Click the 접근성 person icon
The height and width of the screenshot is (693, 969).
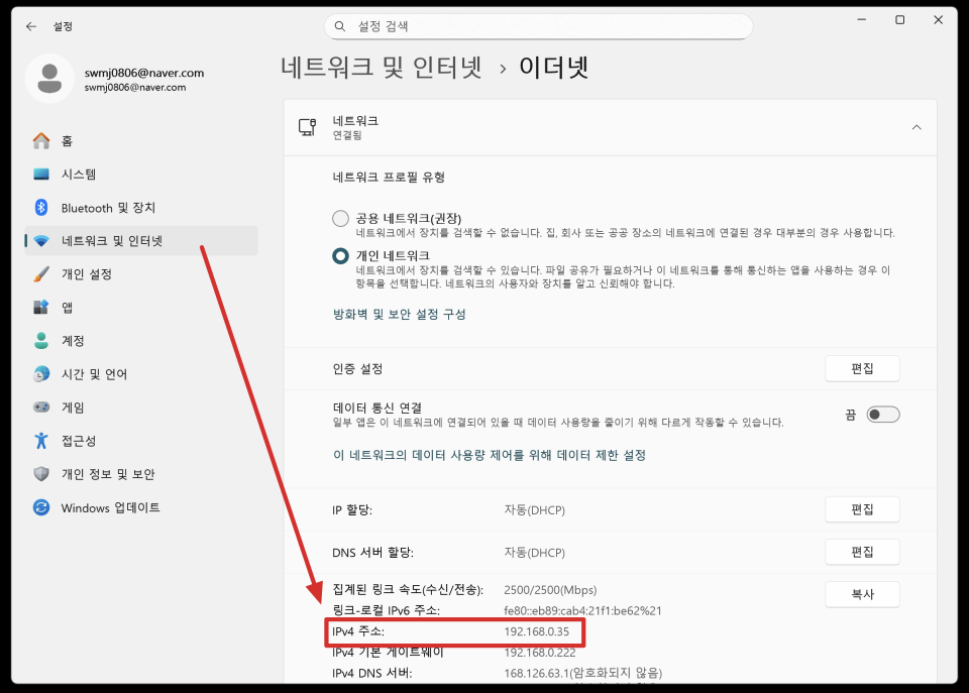[x=41, y=441]
